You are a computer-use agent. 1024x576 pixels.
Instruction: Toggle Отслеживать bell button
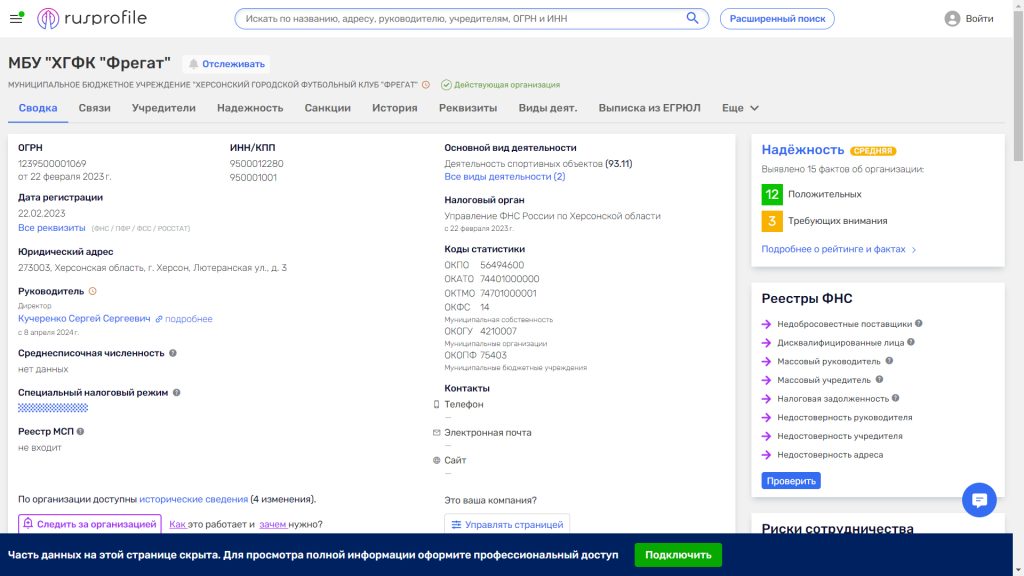tap(226, 63)
